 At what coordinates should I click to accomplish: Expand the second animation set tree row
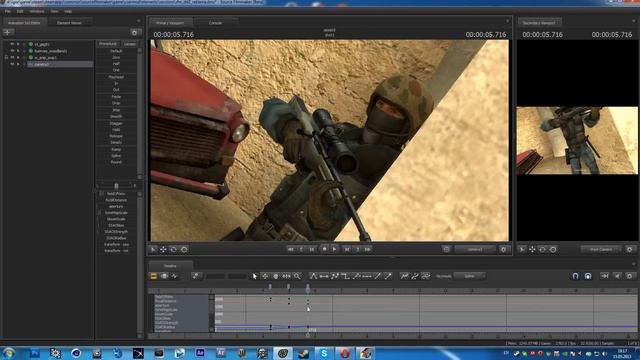tap(18, 51)
